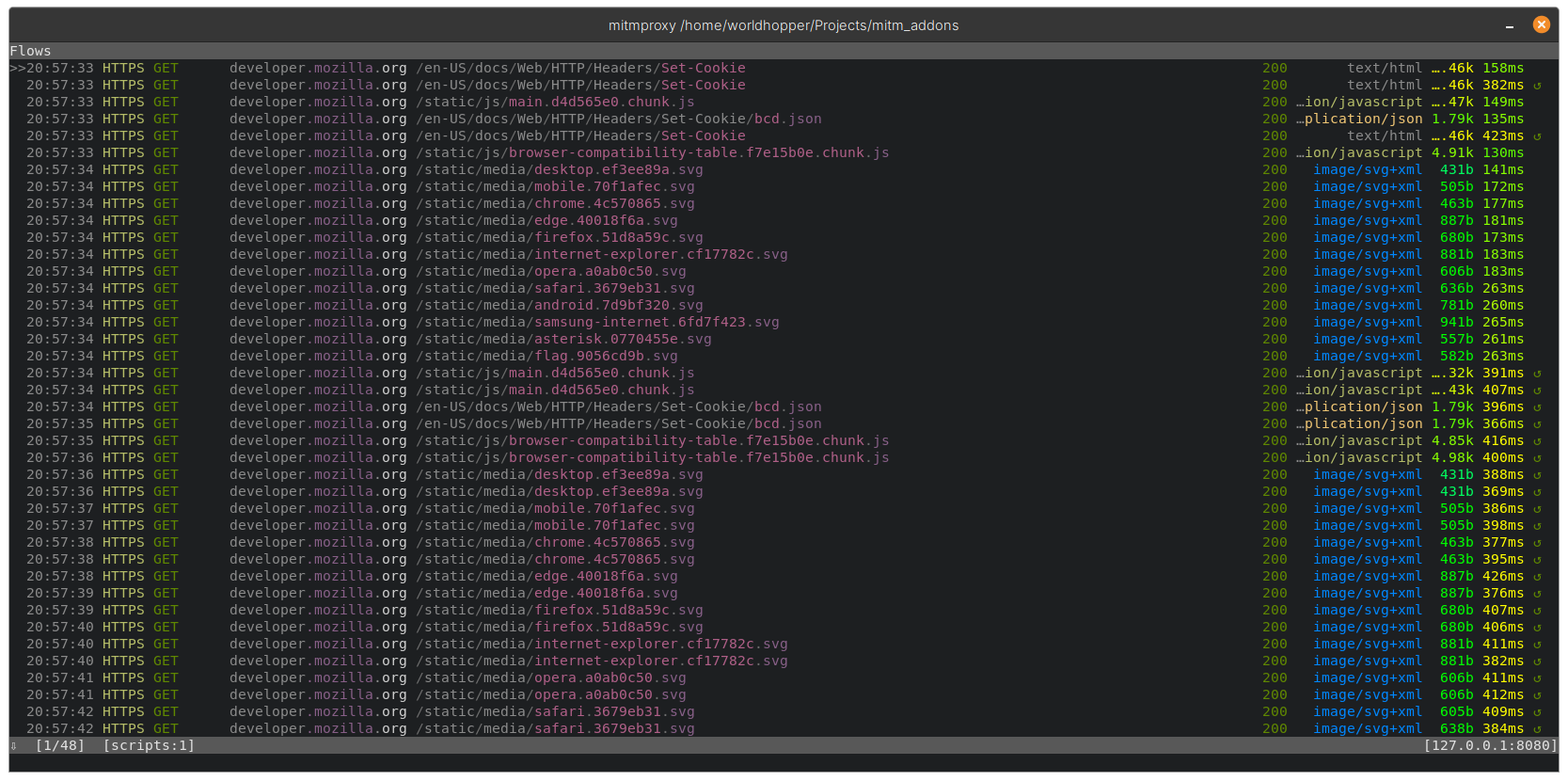Click the replay icon on the 416ms flow
This screenshot has width=1568, height=781.
click(x=1537, y=441)
